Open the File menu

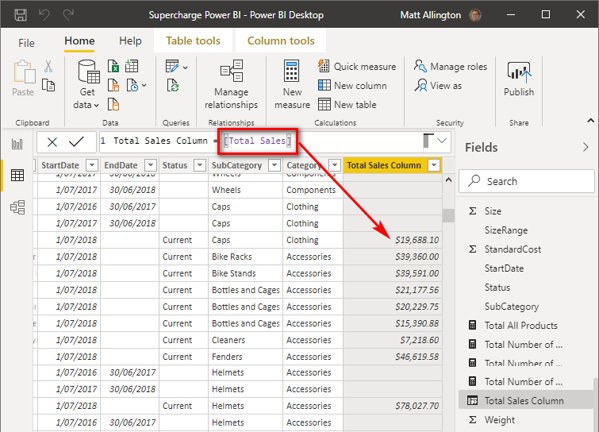point(26,43)
